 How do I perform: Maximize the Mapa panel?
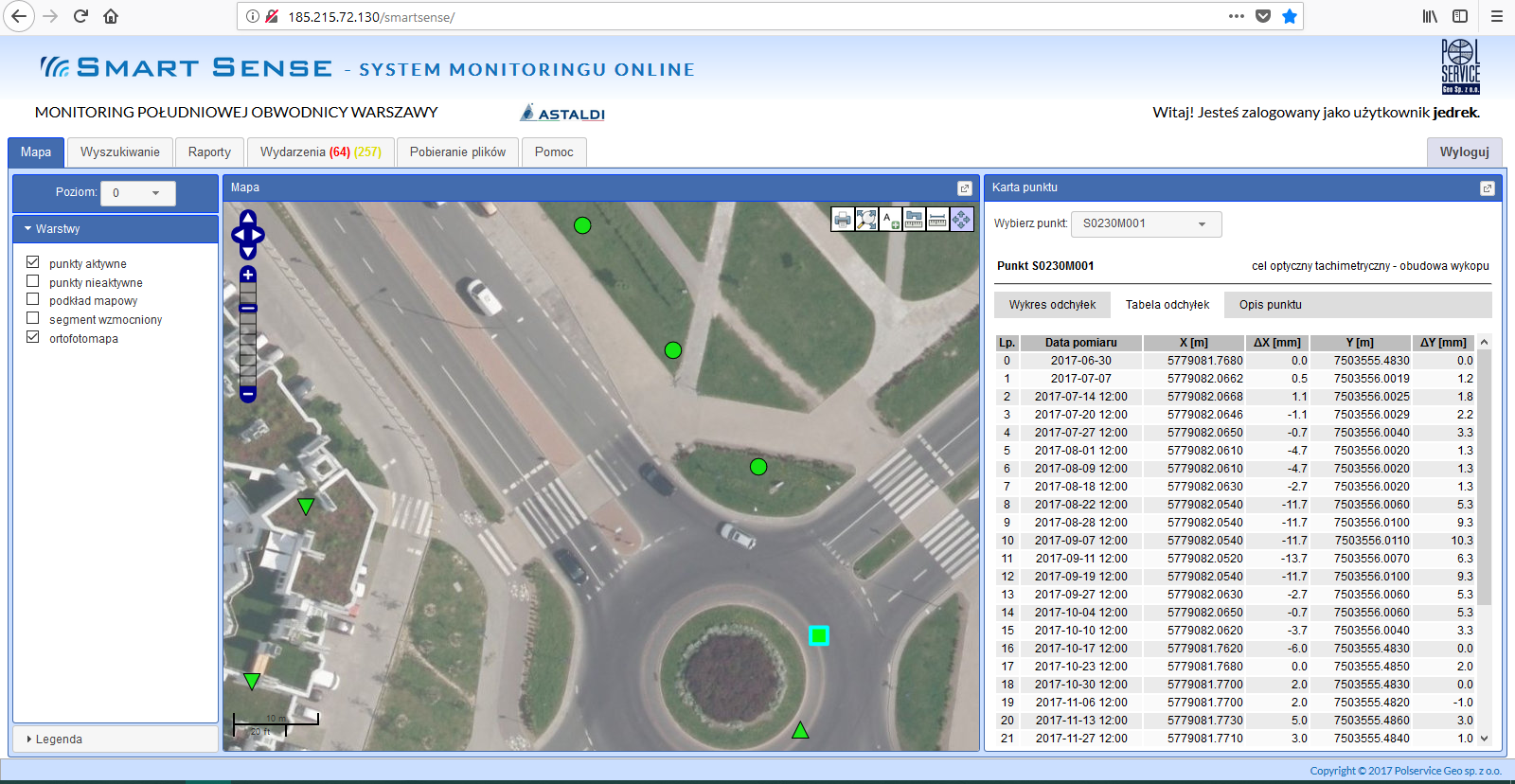click(x=964, y=188)
